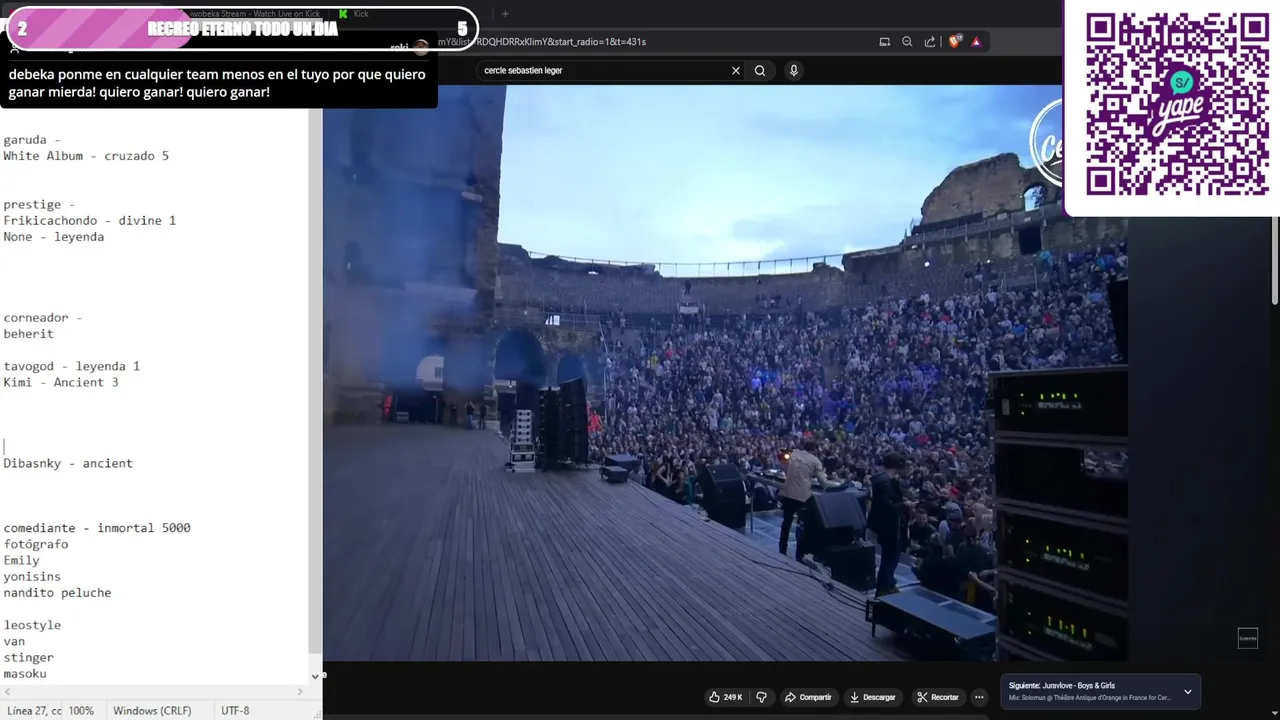1280x720 pixels.
Task: Clear the YouTube search box with X
Action: [x=736, y=71]
